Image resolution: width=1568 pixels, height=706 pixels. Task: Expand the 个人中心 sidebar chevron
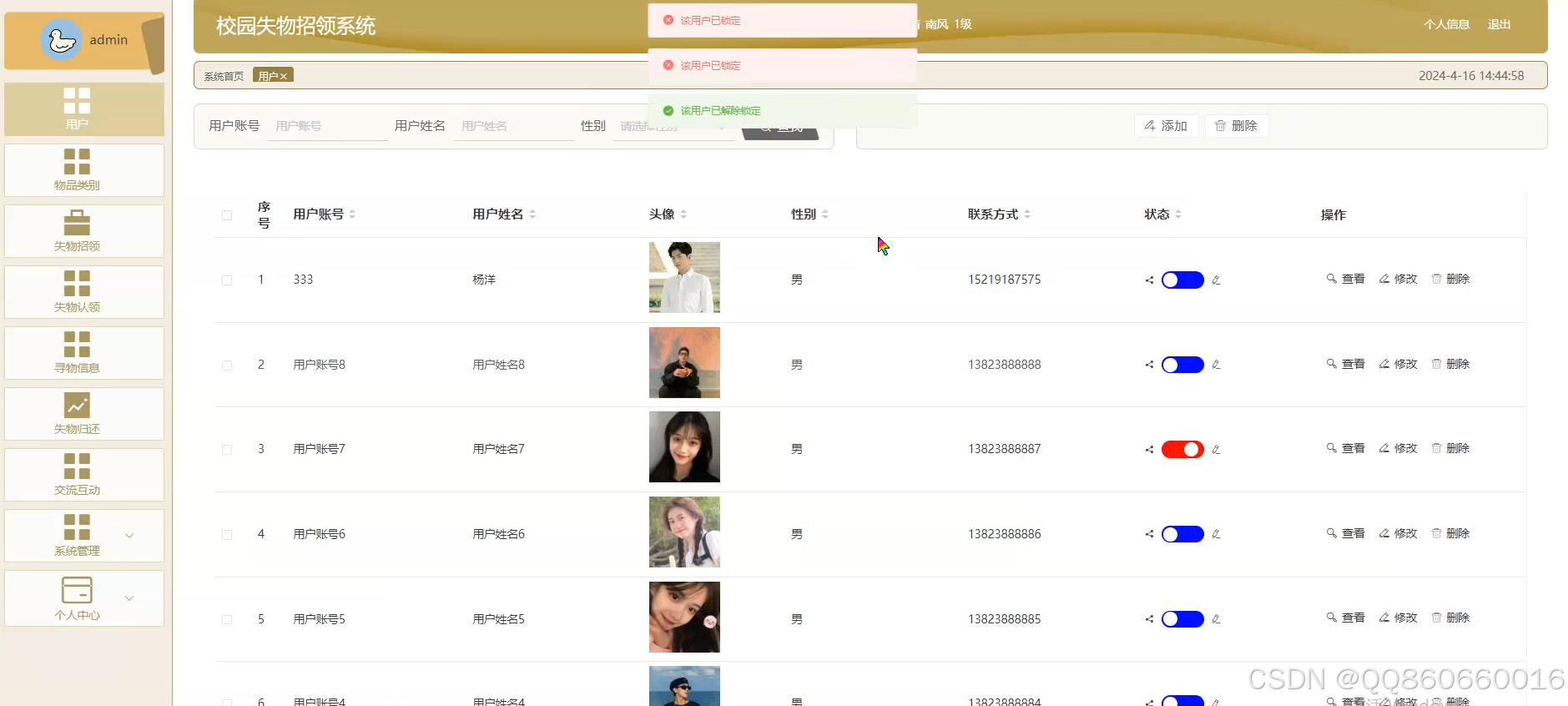pyautogui.click(x=129, y=598)
